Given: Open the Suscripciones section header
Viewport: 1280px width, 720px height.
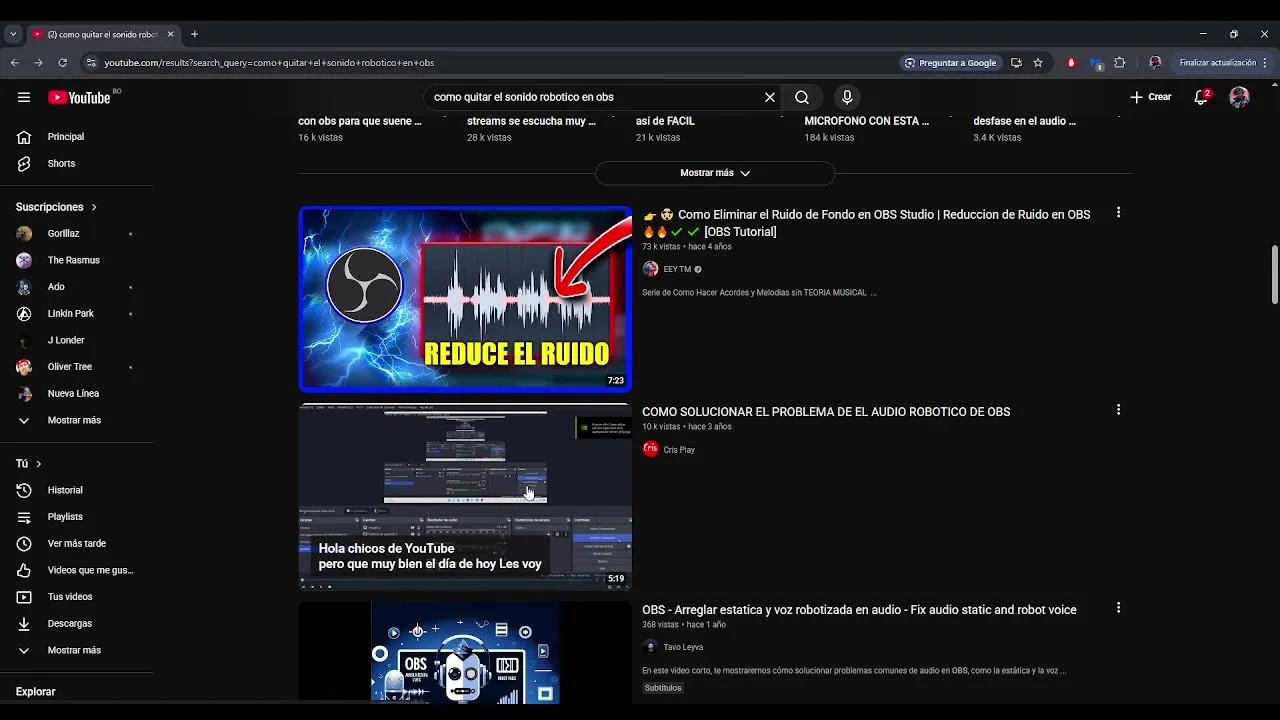Looking at the screenshot, I should coord(57,207).
